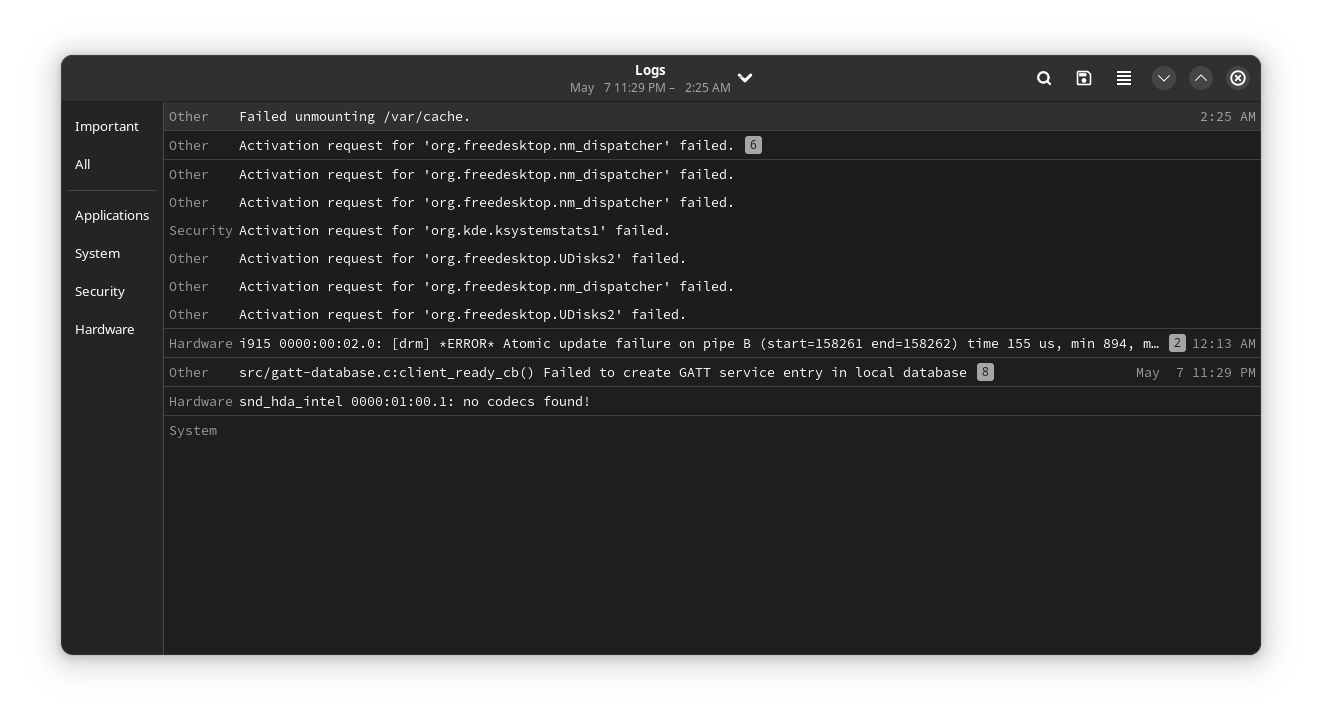Viewport: 1322px width, 722px height.
Task: Select the Important log filter
Action: (106, 126)
